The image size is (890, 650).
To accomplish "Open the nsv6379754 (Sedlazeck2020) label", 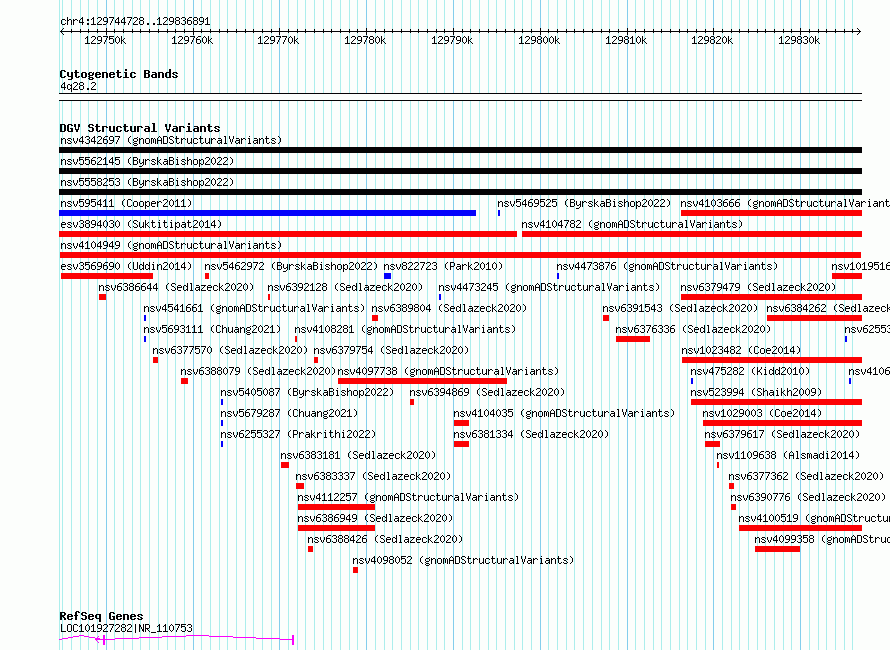I will pyautogui.click(x=391, y=350).
